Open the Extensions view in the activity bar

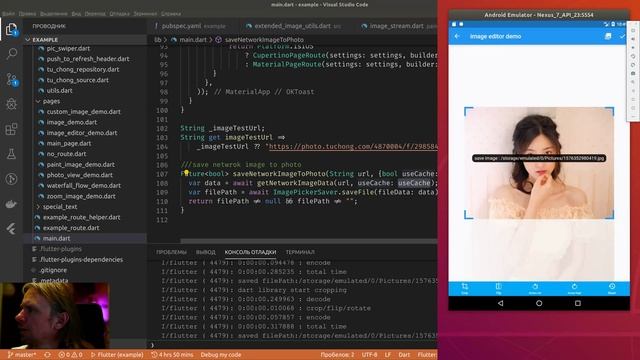pos(11,129)
